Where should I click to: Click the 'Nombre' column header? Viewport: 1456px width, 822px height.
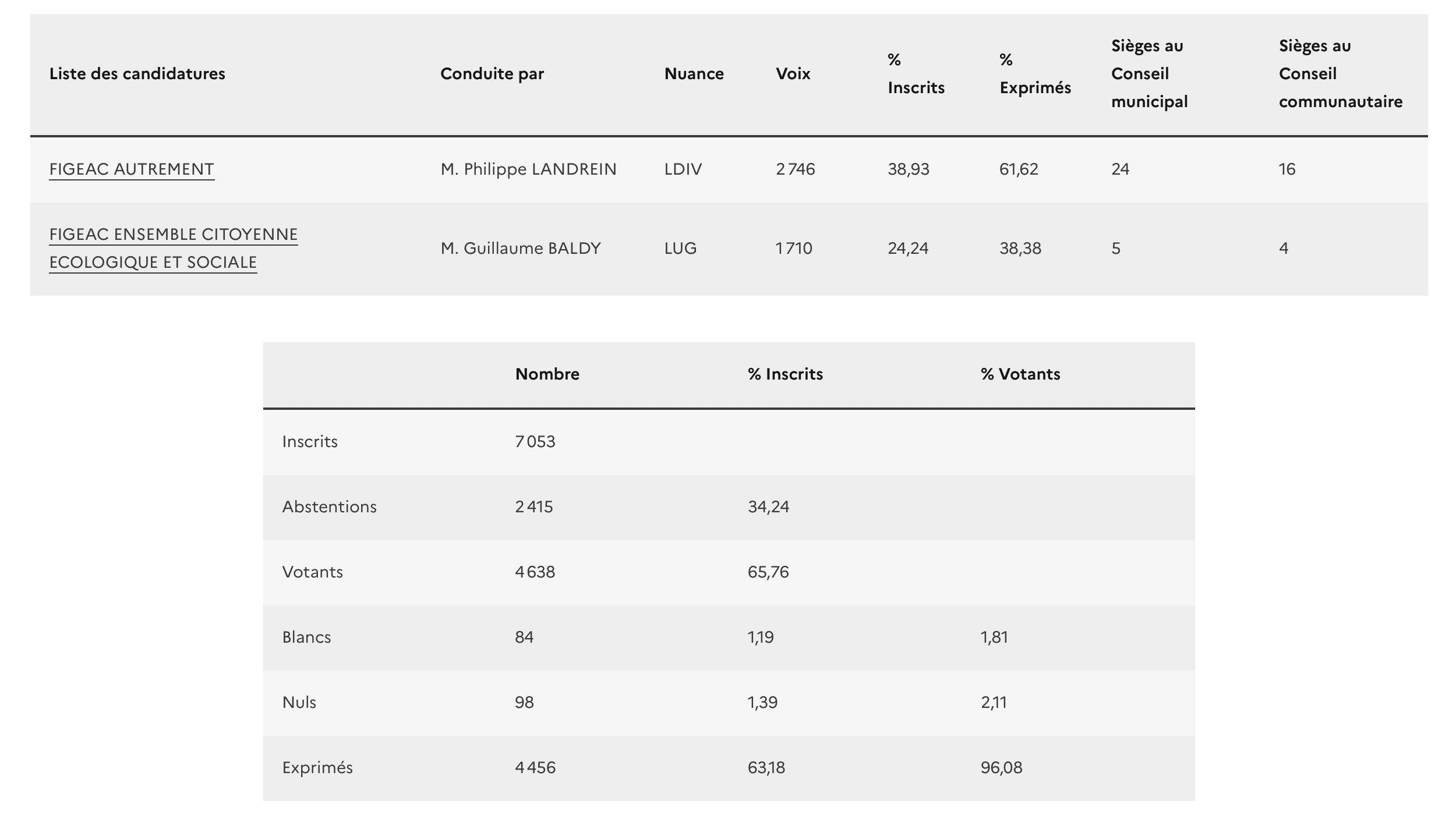coord(547,374)
